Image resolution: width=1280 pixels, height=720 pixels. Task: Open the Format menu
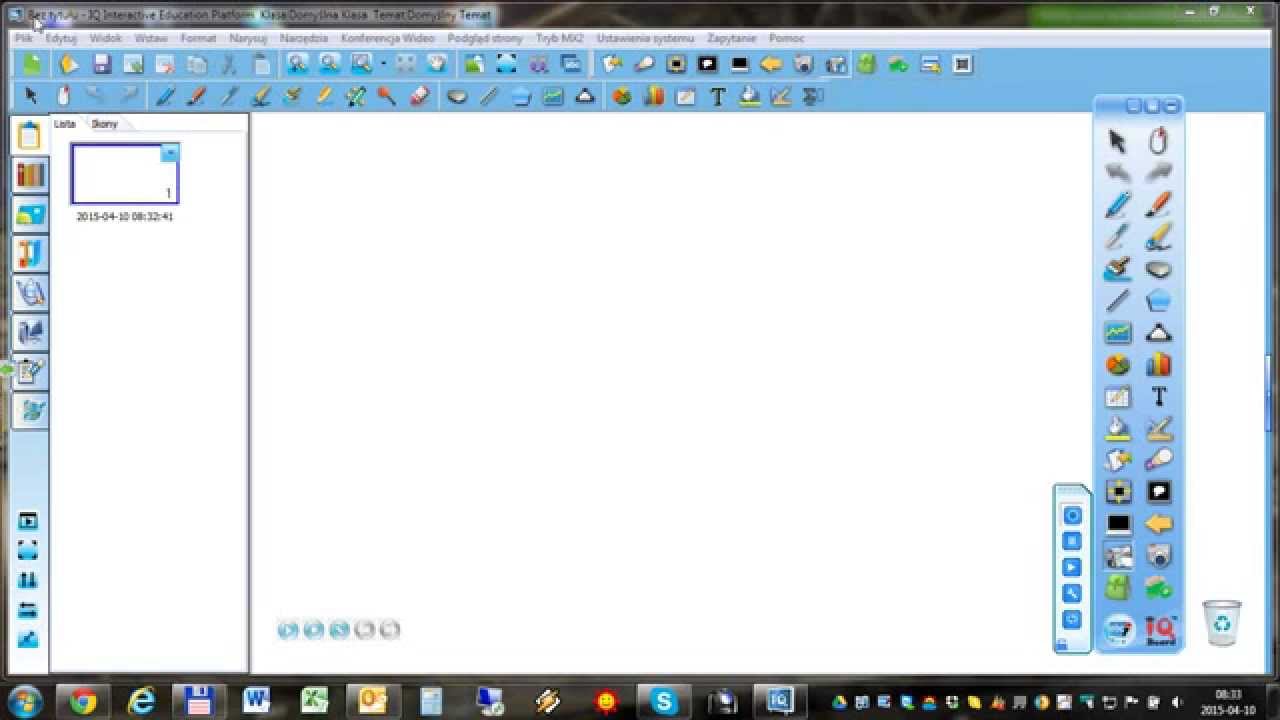click(x=198, y=38)
